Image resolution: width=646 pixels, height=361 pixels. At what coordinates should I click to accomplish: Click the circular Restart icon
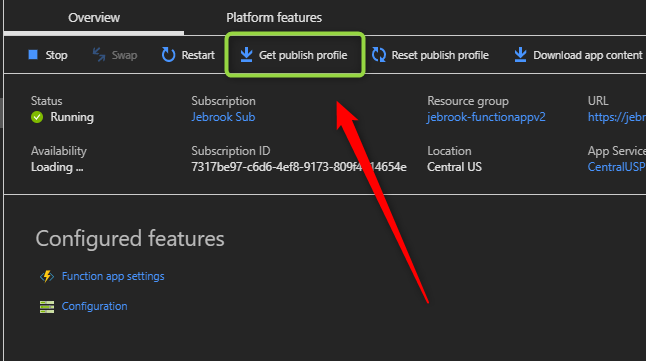[168, 54]
